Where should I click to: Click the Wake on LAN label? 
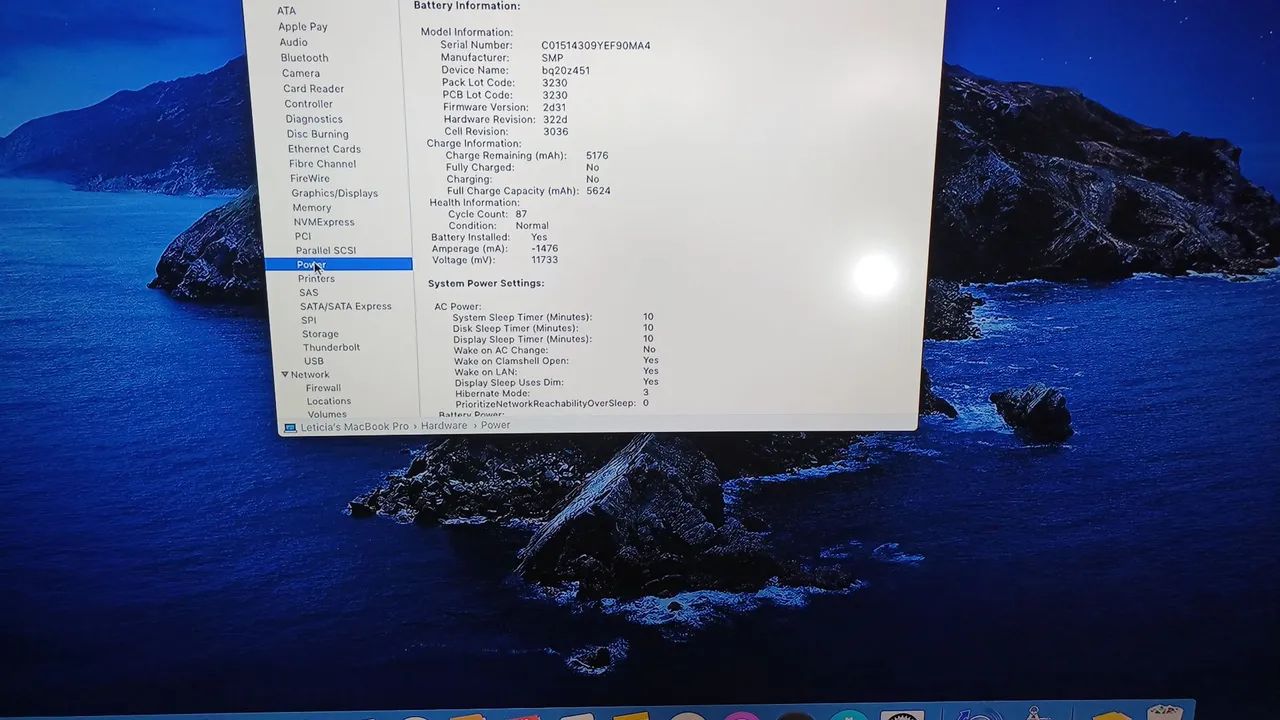coord(486,372)
